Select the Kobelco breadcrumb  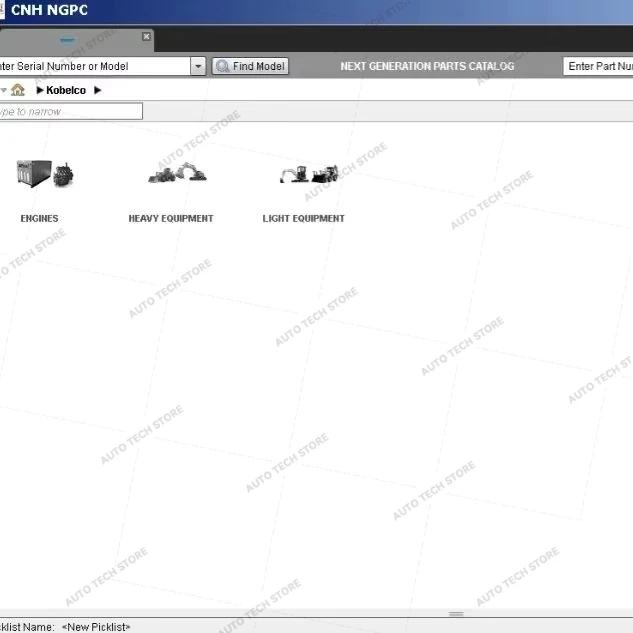(x=66, y=90)
